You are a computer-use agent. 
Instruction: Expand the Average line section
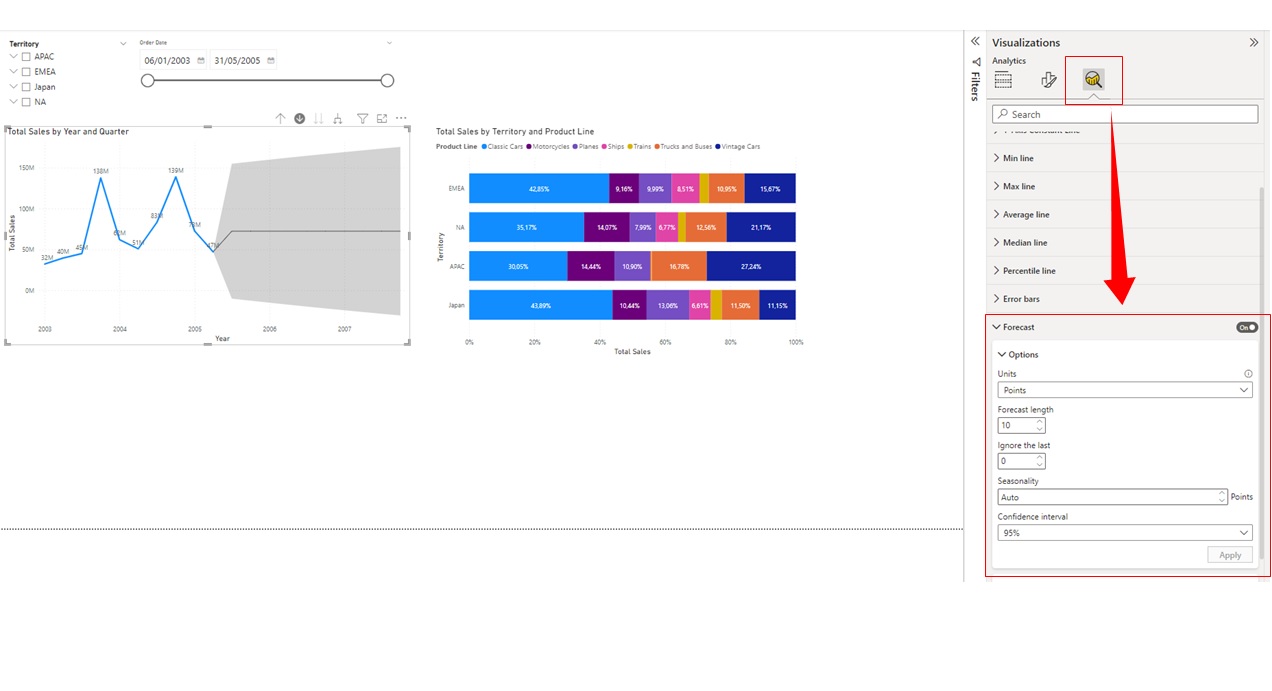click(1025, 214)
